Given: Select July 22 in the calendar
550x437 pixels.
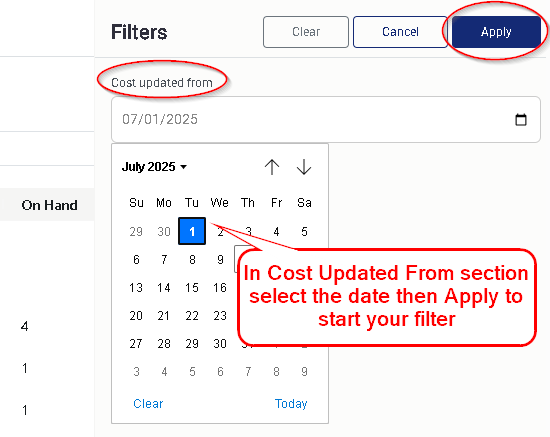Looking at the screenshot, I should [x=192, y=316].
